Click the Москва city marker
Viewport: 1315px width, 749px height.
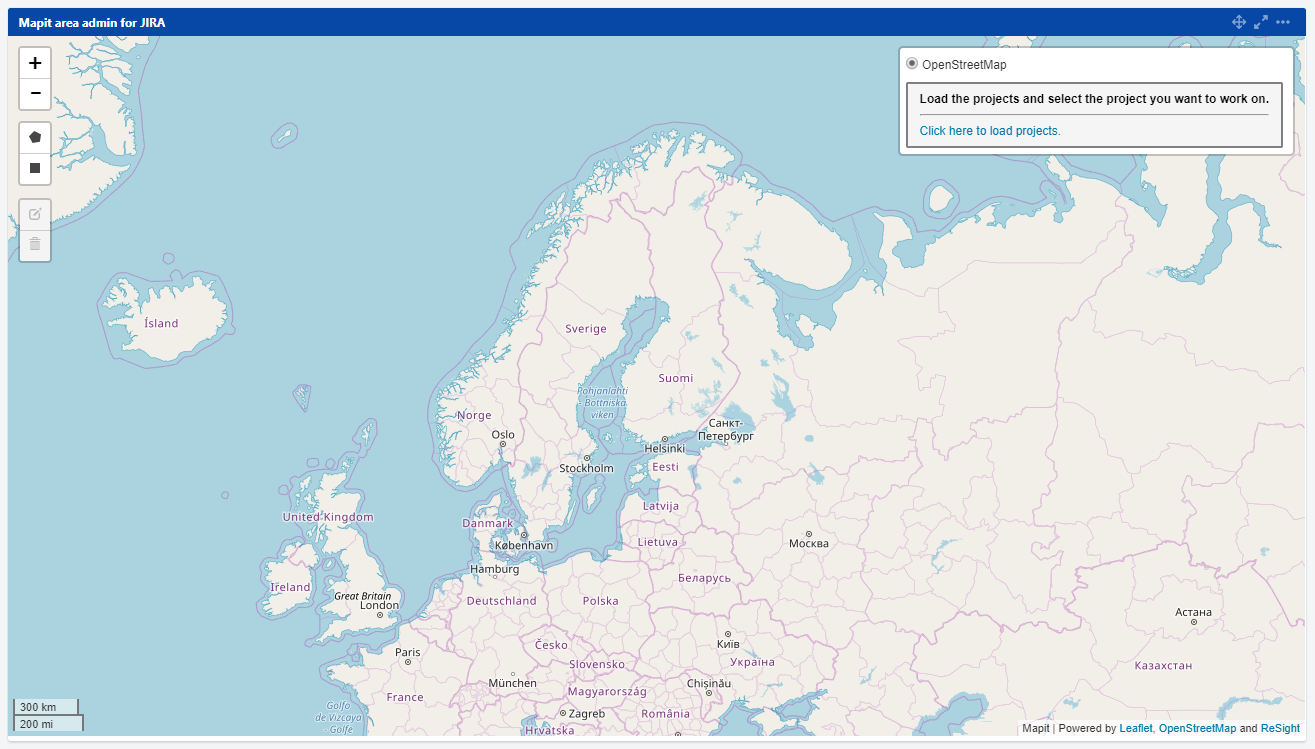pos(809,534)
